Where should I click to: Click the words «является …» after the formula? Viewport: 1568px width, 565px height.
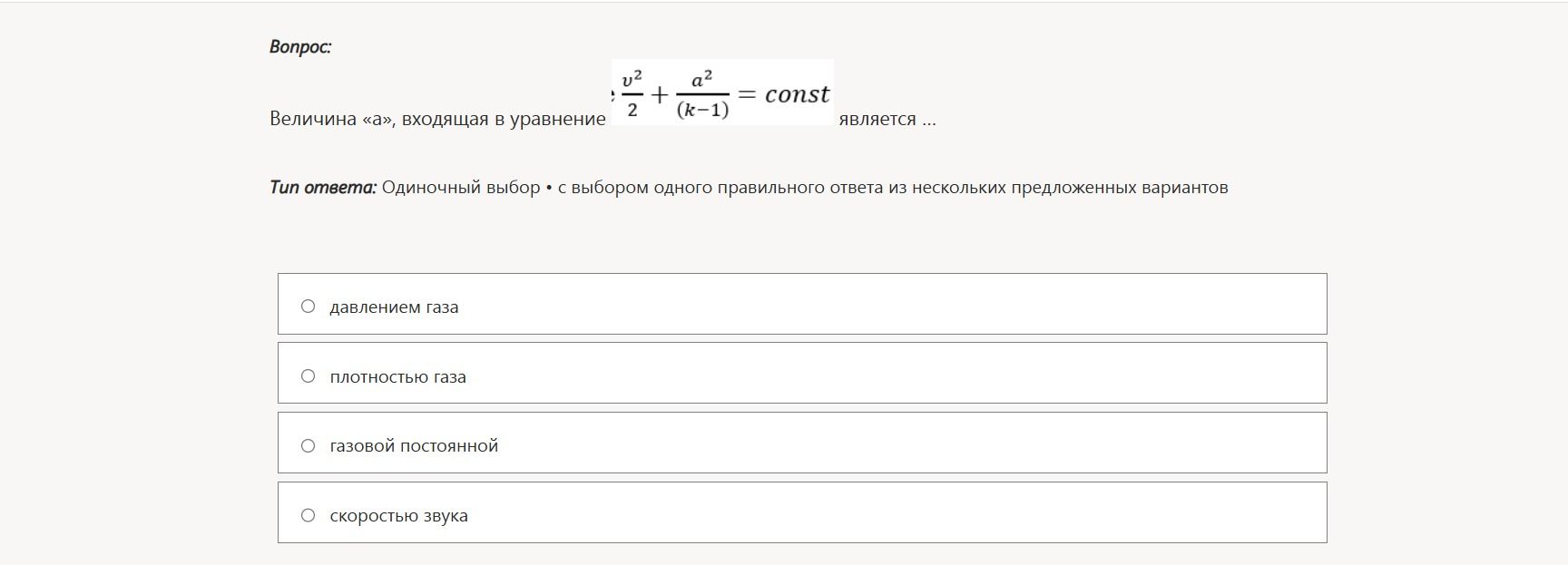(887, 120)
